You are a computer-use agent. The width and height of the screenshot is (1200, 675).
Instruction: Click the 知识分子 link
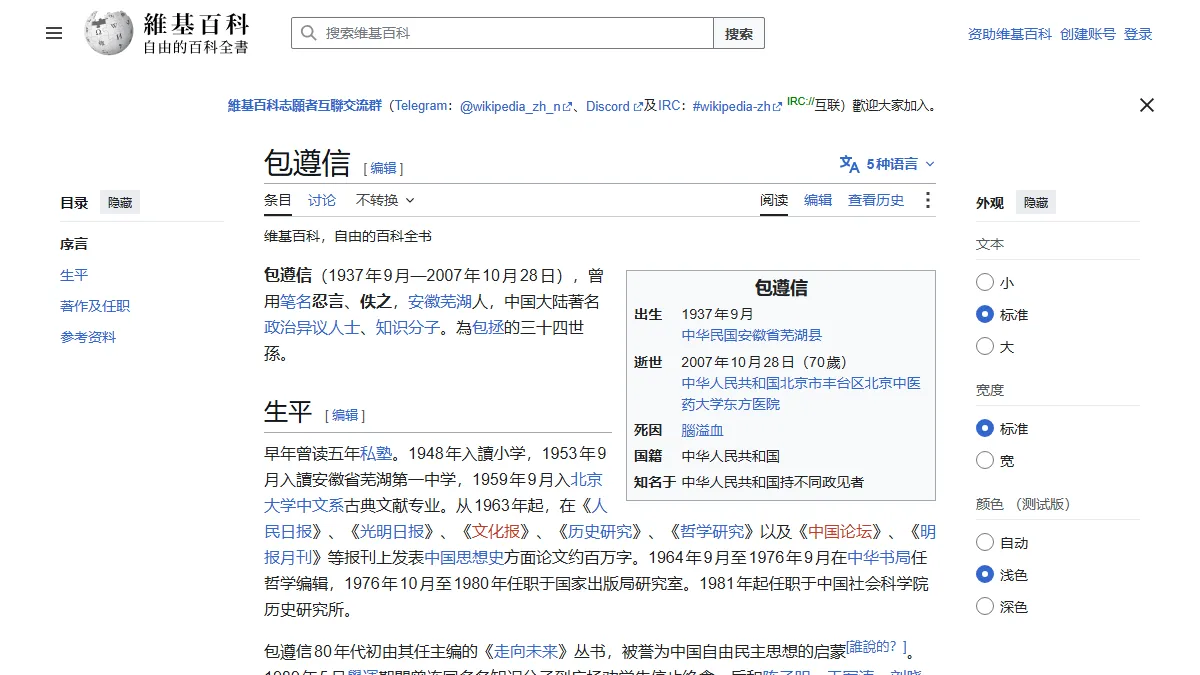(408, 327)
